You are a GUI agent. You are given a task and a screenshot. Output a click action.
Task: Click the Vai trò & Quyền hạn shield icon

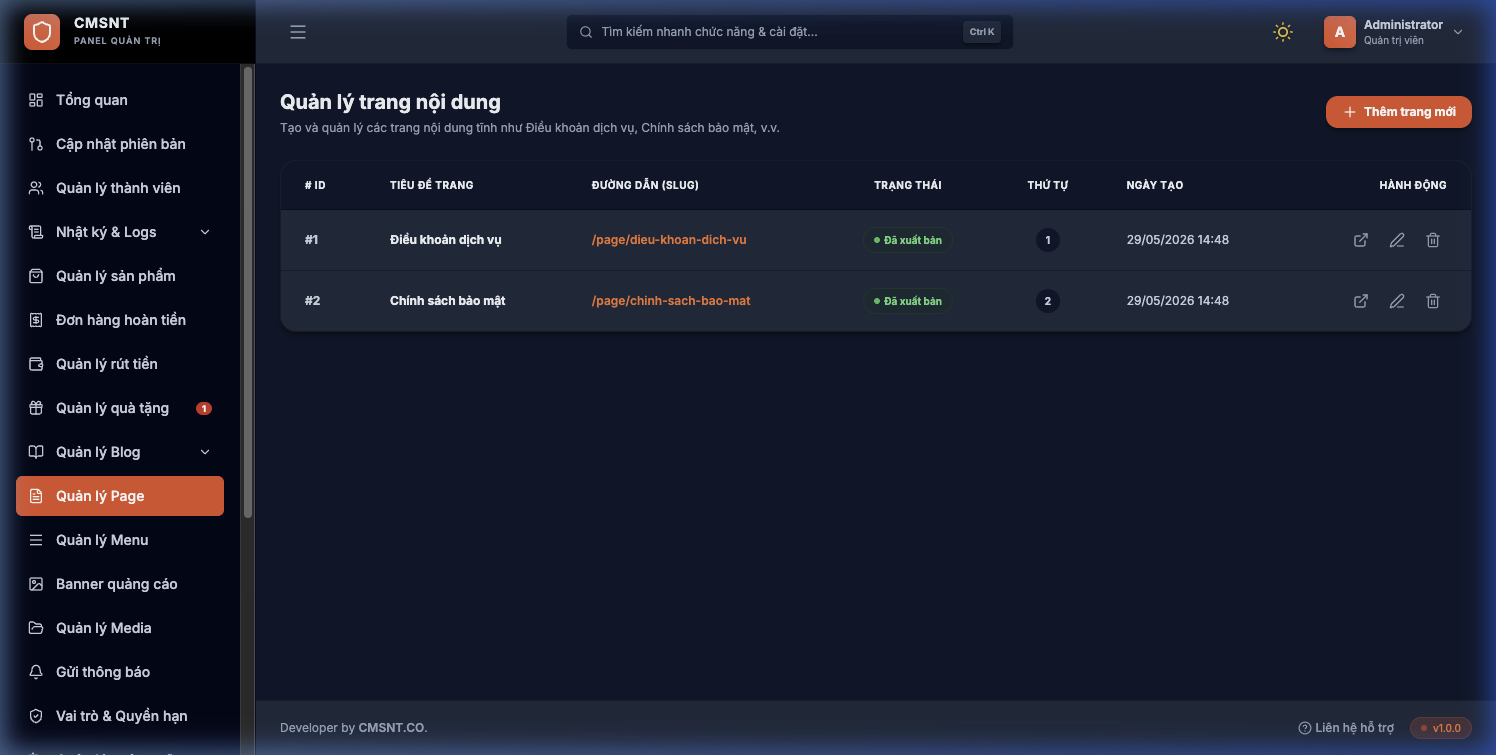36,716
